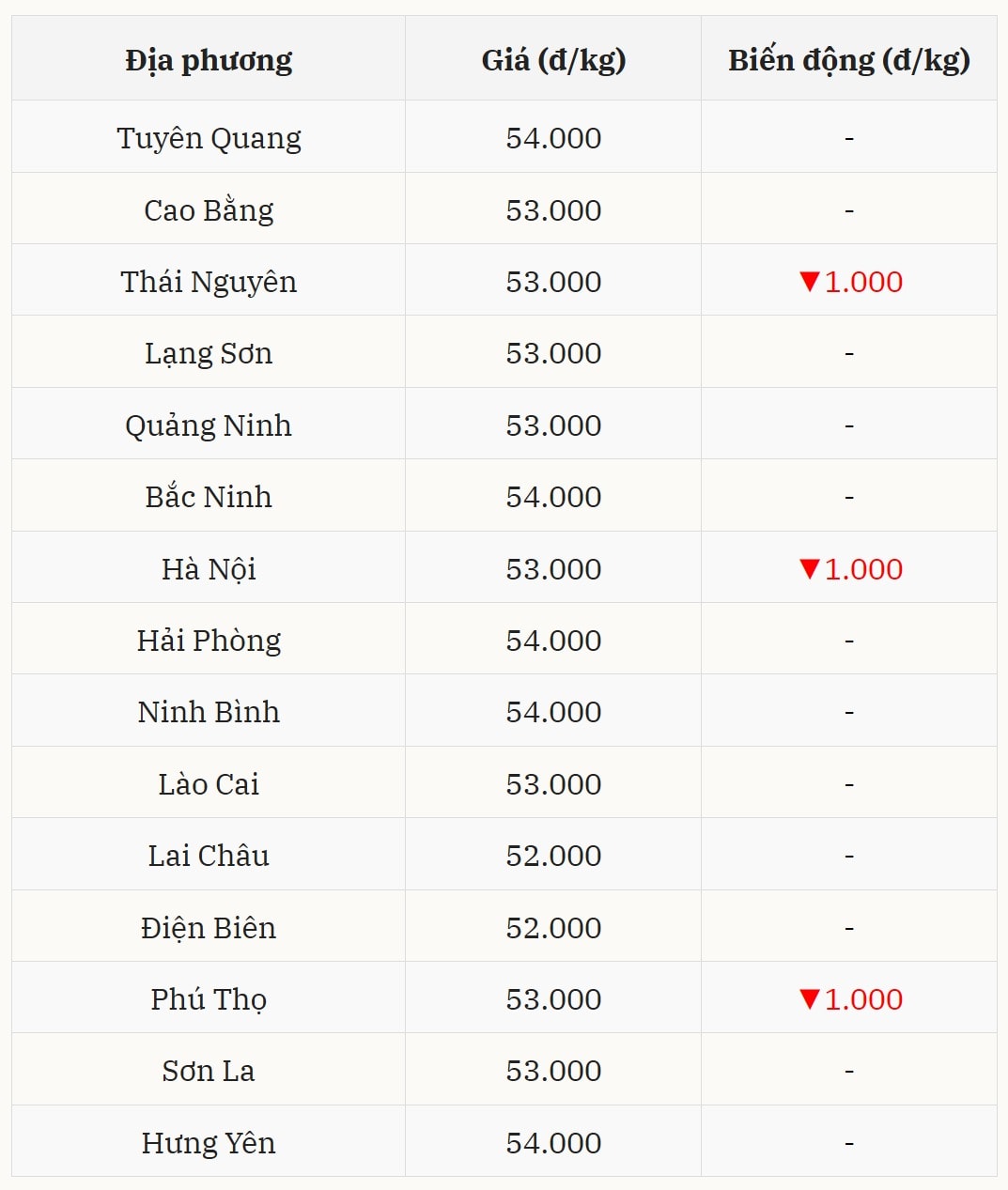Viewport: 1008px width, 1190px height.
Task: Click the Tuyên Quang location cell
Action: click(209, 139)
